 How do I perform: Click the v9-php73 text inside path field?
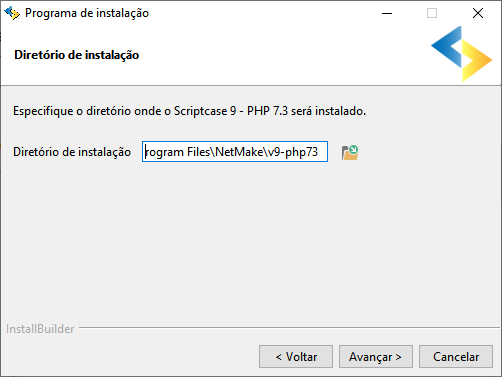293,152
